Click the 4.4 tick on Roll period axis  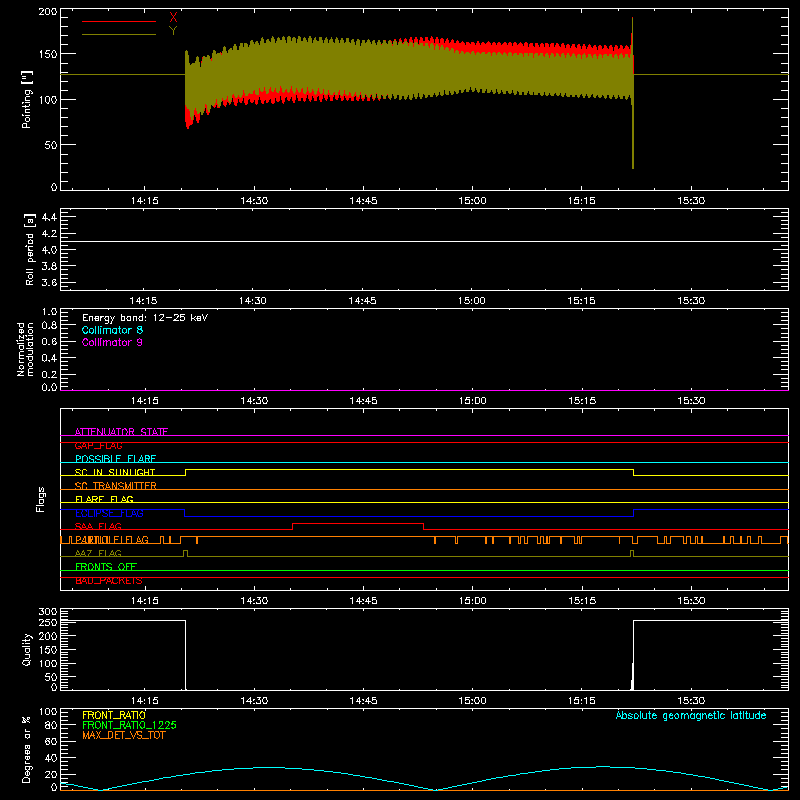49,217
